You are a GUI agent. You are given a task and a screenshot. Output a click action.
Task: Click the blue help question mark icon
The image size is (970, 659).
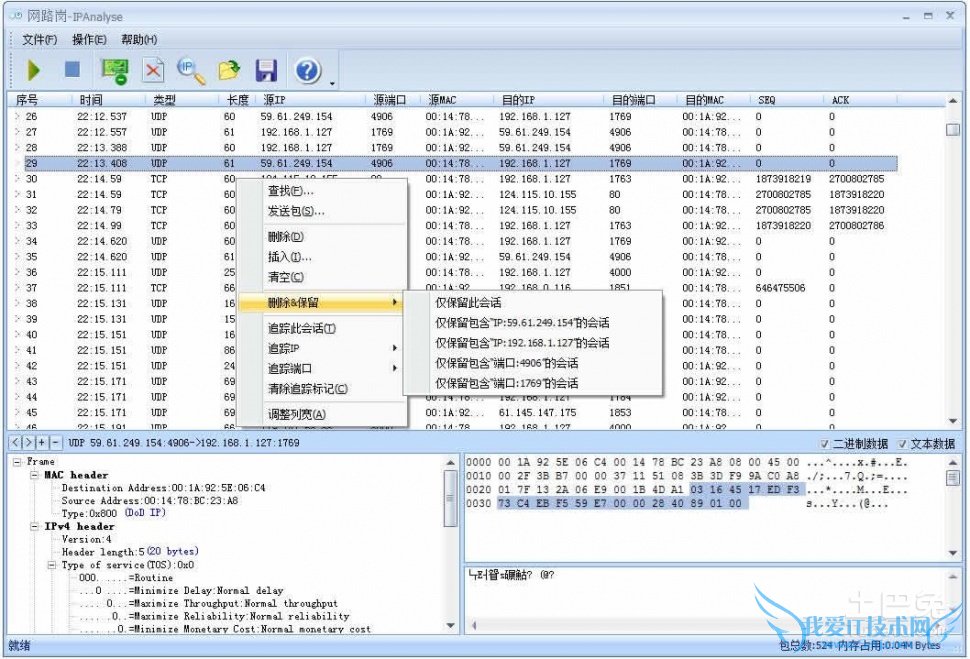pyautogui.click(x=308, y=70)
